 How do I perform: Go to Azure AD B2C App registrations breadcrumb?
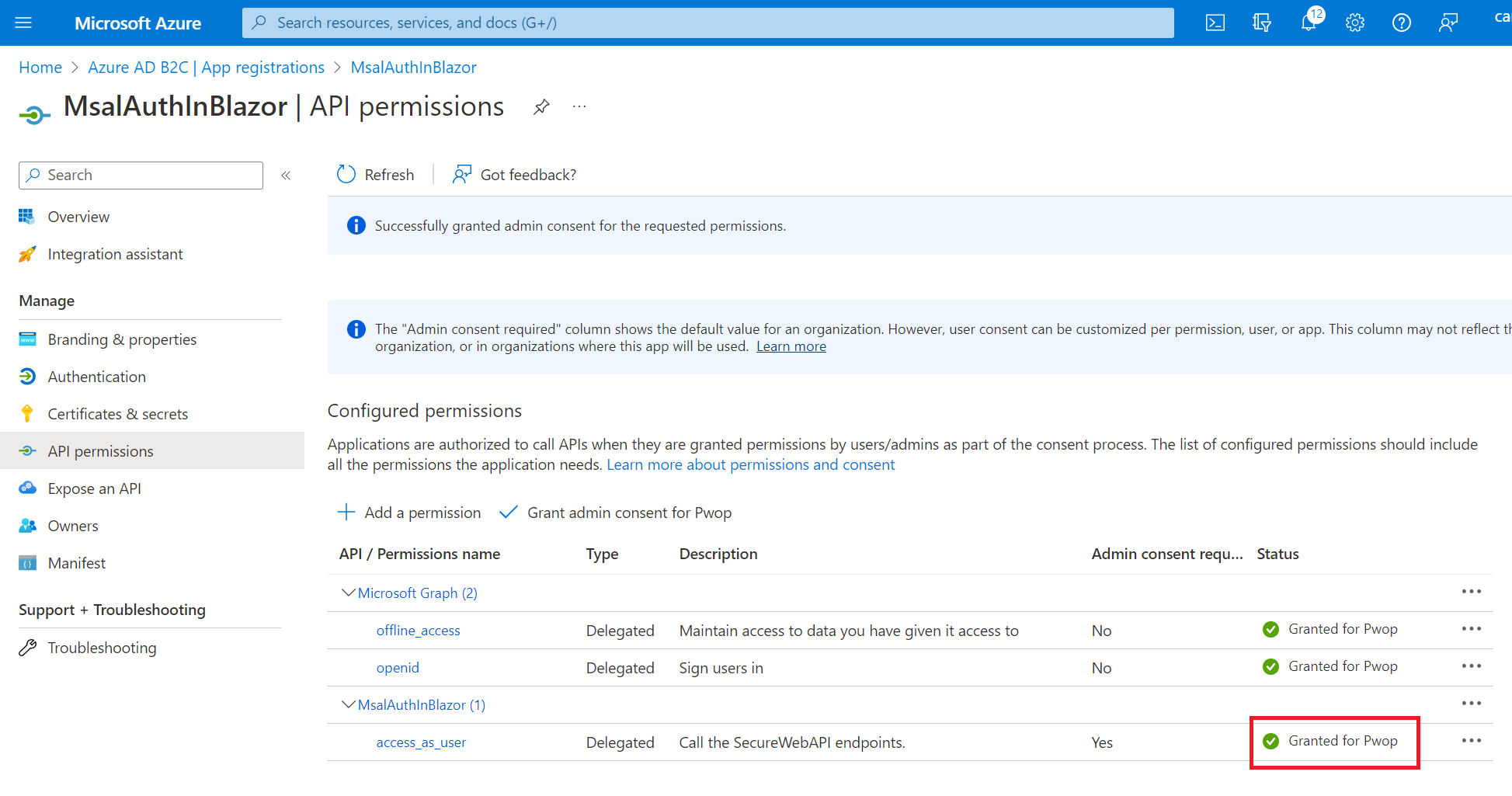tap(206, 68)
